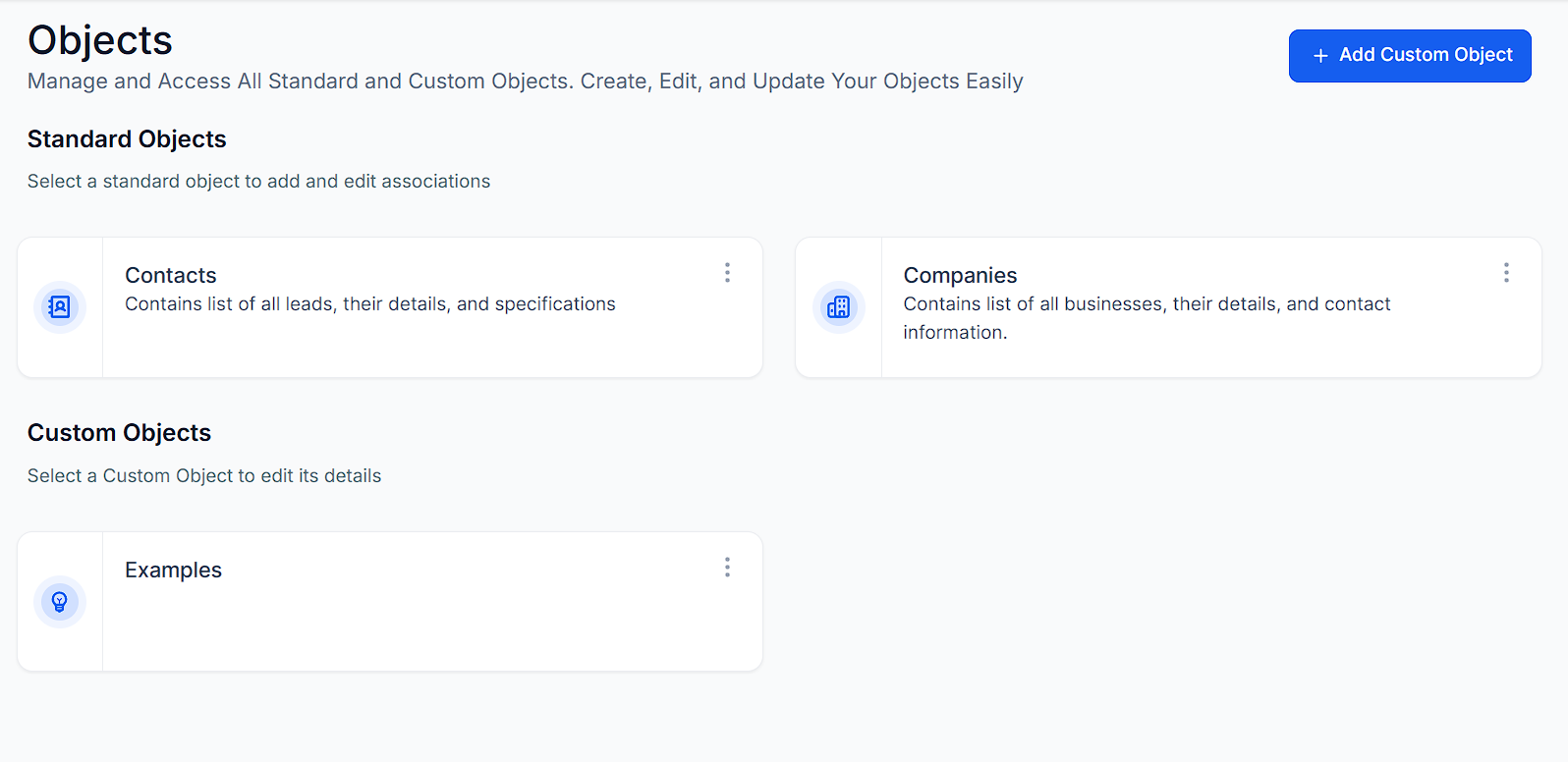Click the plus icon on Add Custom Object

[x=1320, y=56]
